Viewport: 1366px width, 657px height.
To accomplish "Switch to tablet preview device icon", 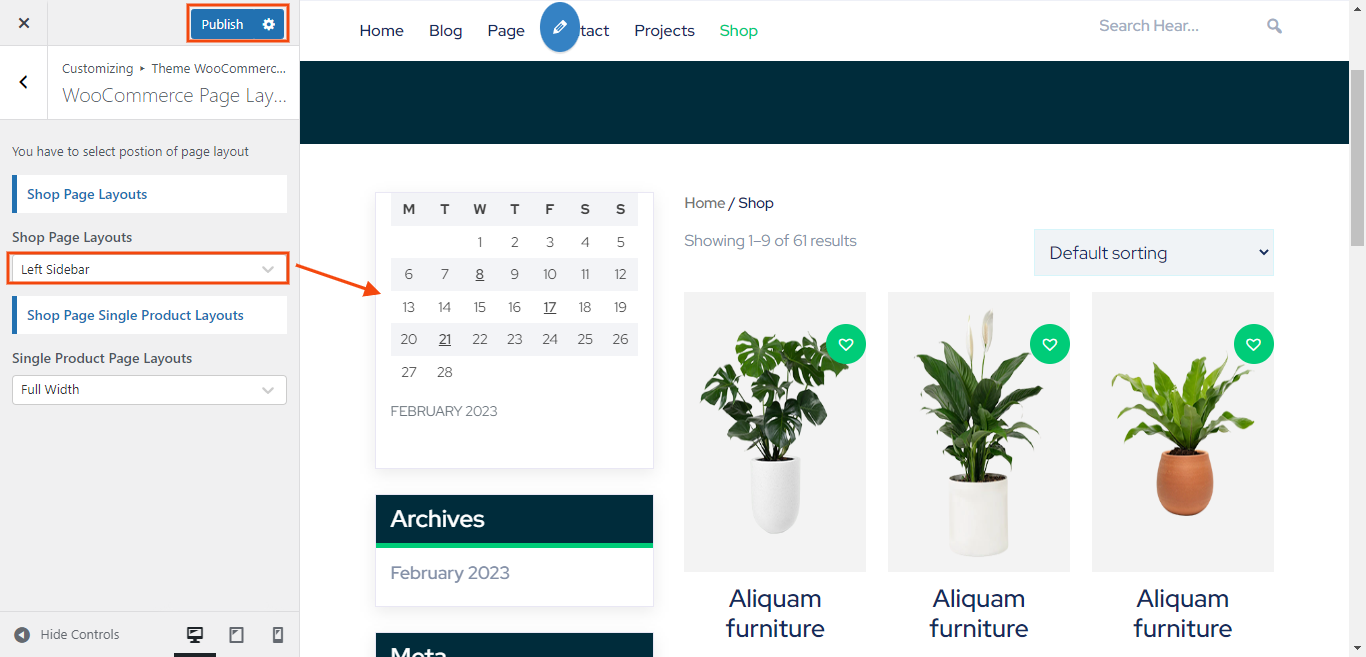I will point(237,635).
